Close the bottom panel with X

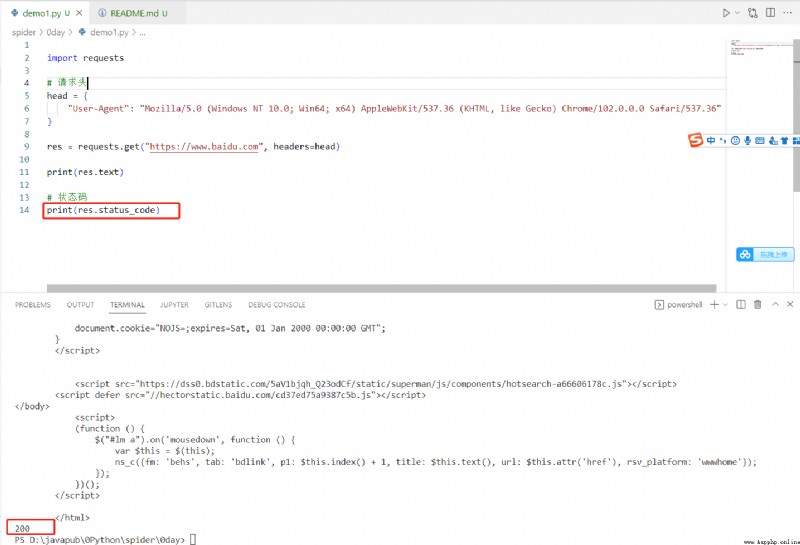(x=790, y=304)
